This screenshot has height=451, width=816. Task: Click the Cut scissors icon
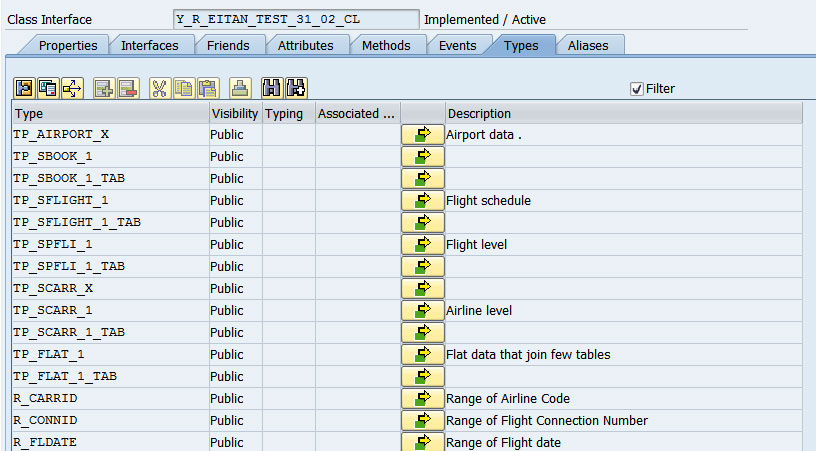point(160,88)
